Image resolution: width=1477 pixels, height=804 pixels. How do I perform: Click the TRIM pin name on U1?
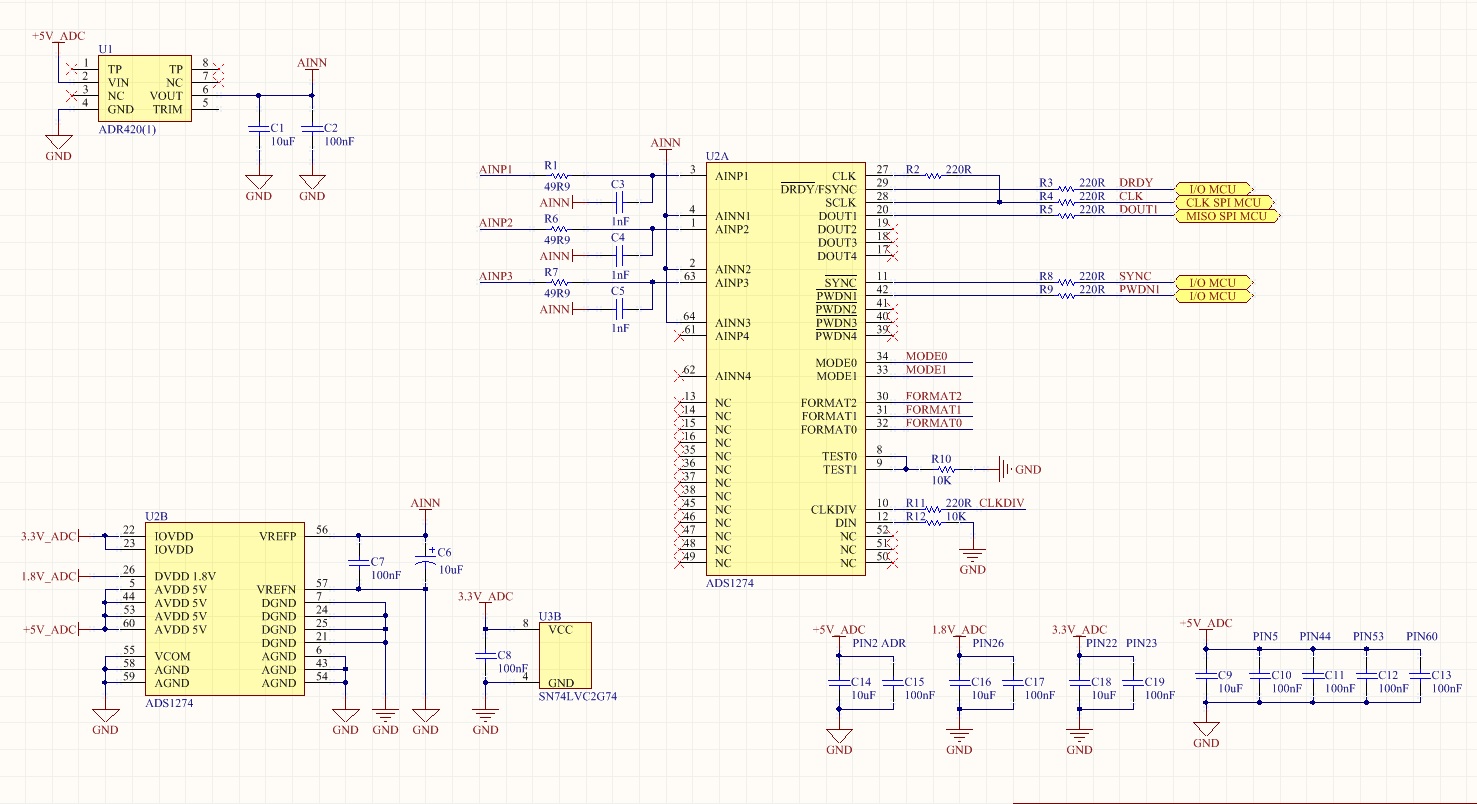167,110
